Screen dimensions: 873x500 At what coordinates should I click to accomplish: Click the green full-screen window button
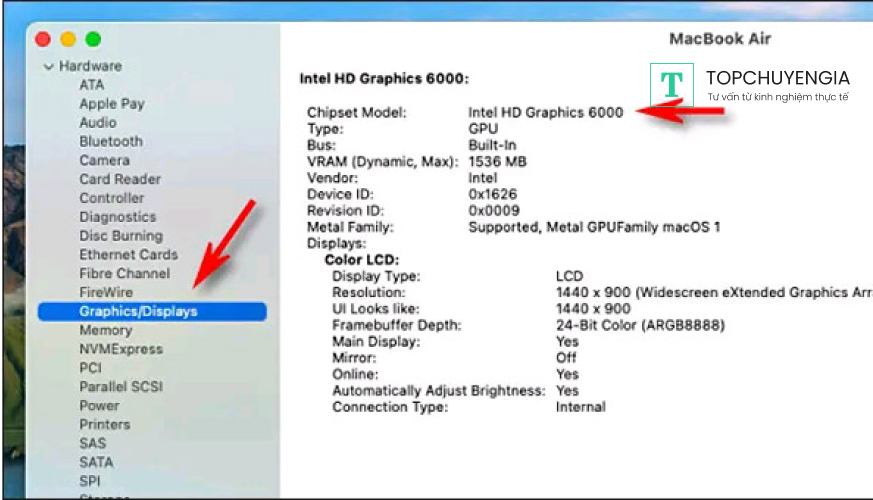[93, 39]
